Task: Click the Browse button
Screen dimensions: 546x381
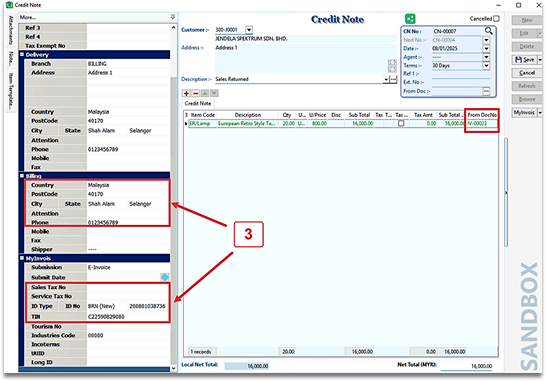Action: click(x=527, y=99)
